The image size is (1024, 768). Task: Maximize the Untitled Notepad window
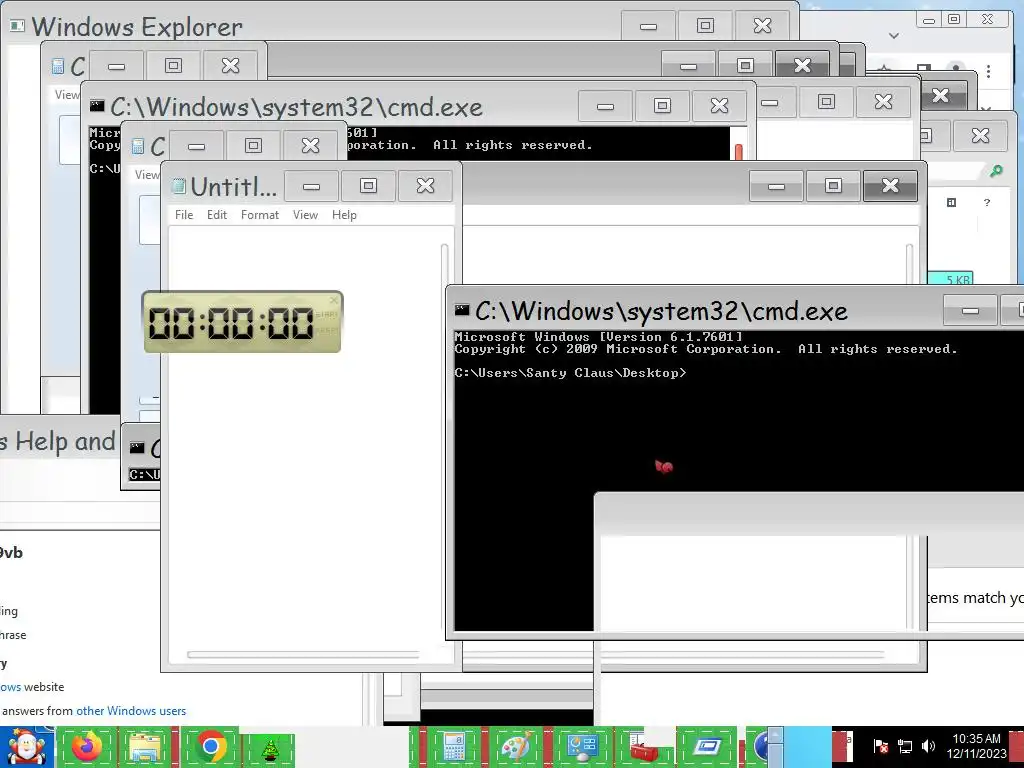point(368,186)
